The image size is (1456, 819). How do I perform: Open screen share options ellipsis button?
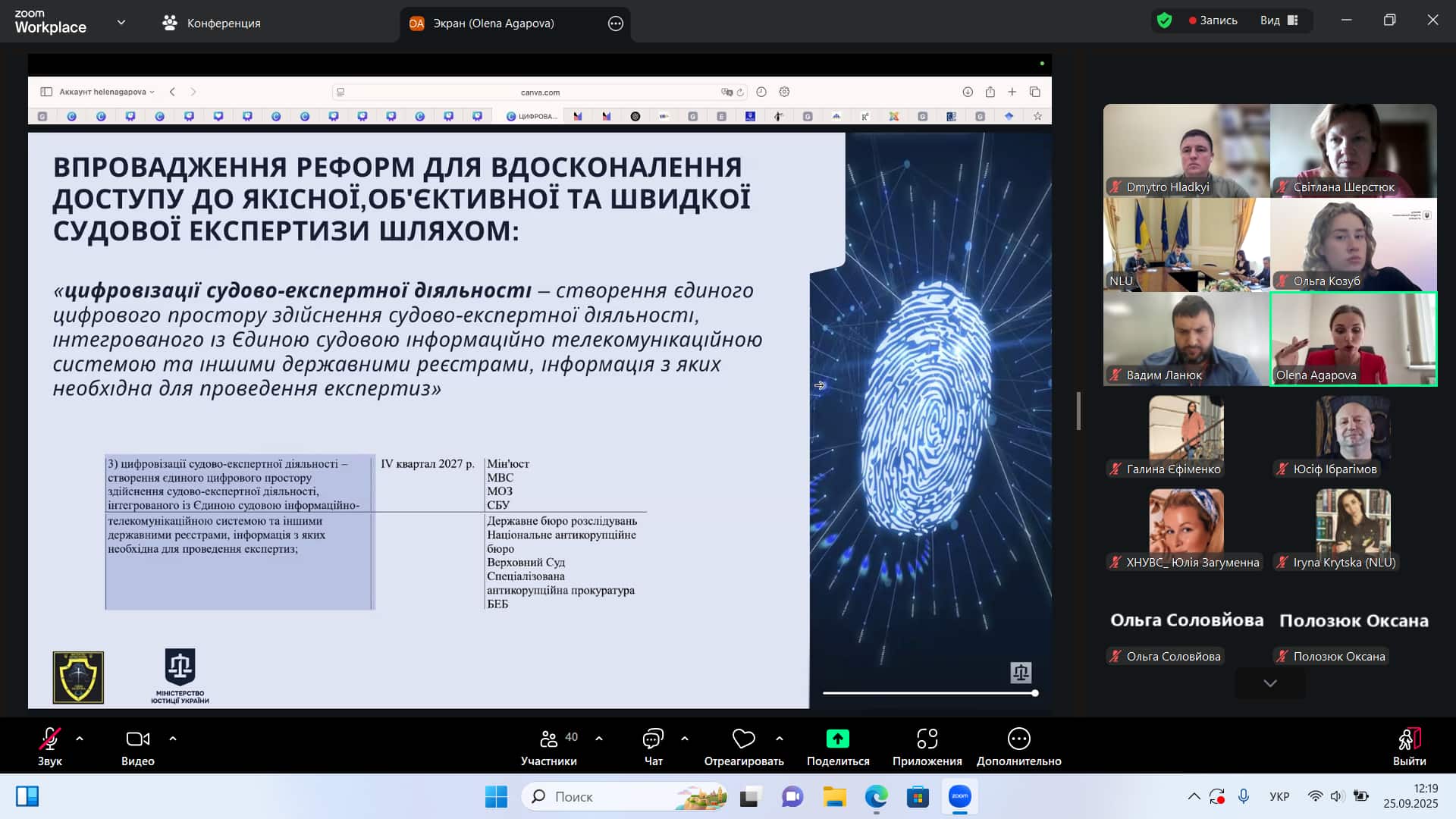coord(616,24)
